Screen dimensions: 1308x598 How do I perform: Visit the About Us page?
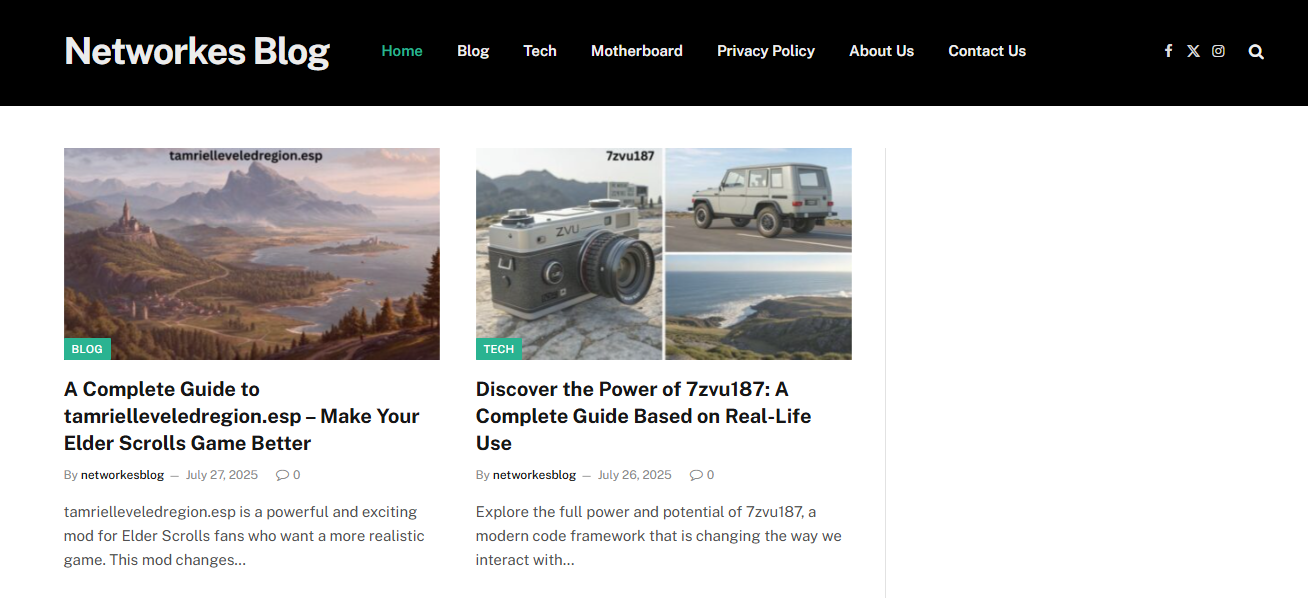click(x=881, y=51)
